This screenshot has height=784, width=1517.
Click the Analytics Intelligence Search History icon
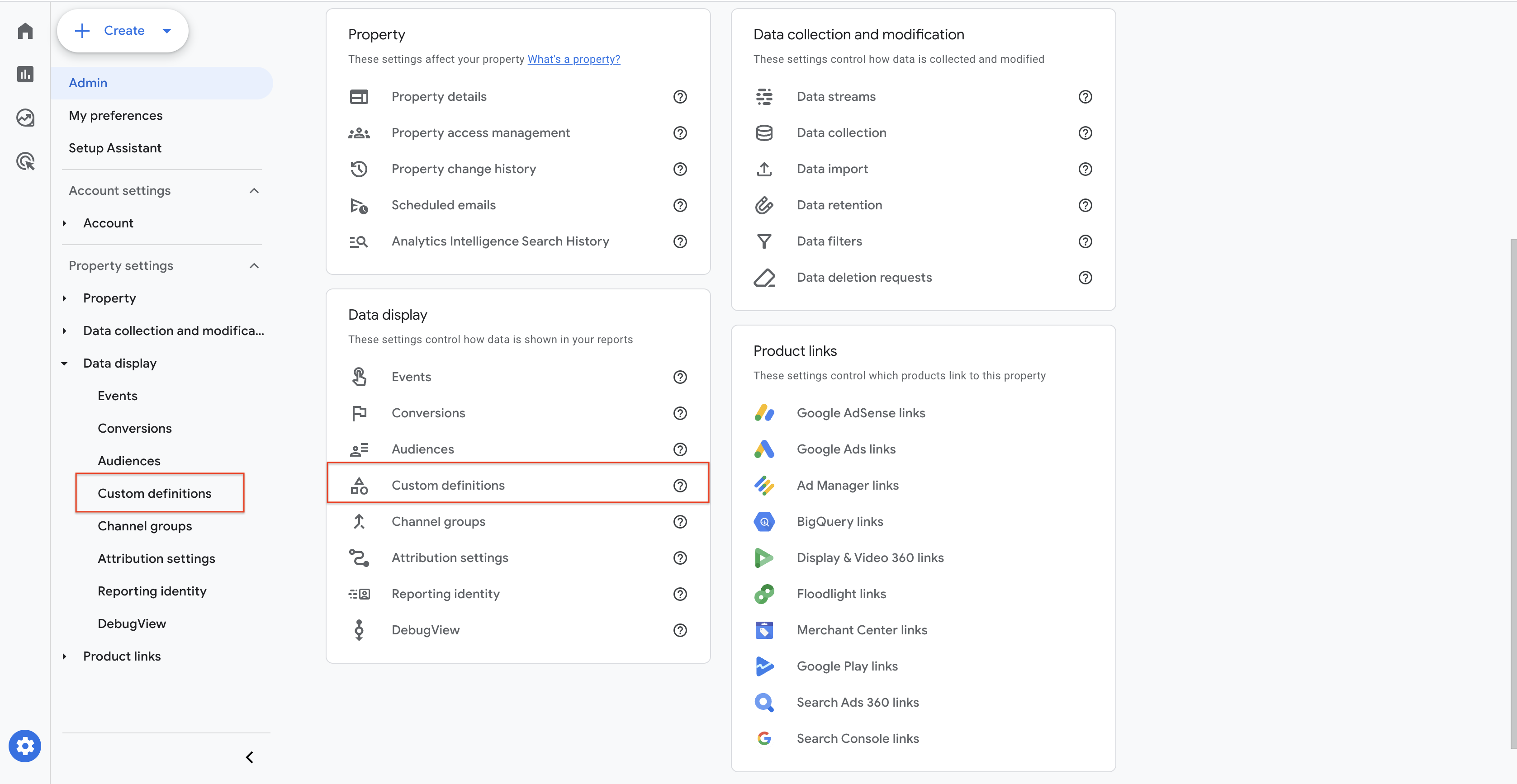pos(359,241)
